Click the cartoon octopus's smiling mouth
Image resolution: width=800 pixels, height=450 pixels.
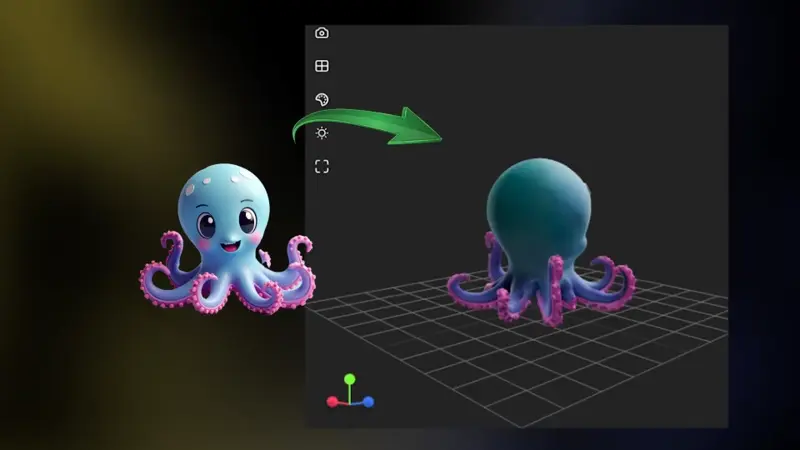coord(229,240)
